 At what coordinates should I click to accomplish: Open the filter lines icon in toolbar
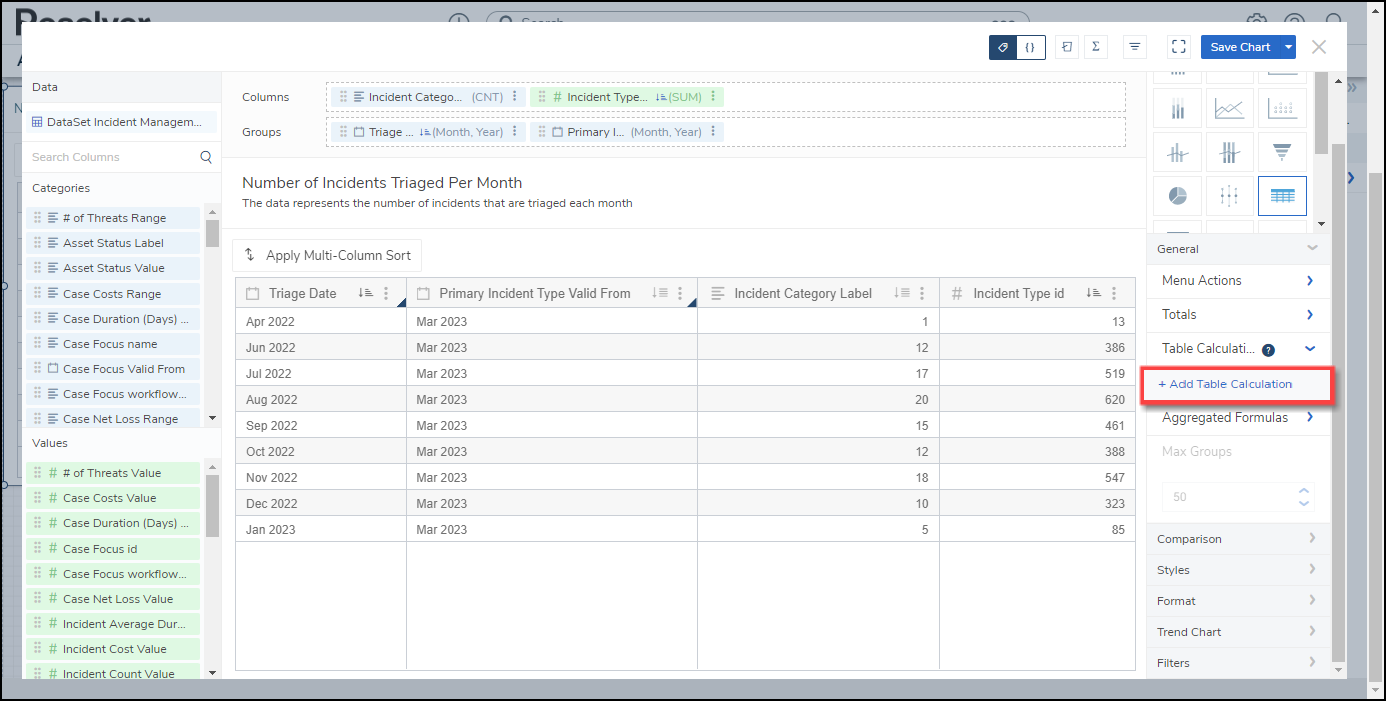pos(1135,47)
